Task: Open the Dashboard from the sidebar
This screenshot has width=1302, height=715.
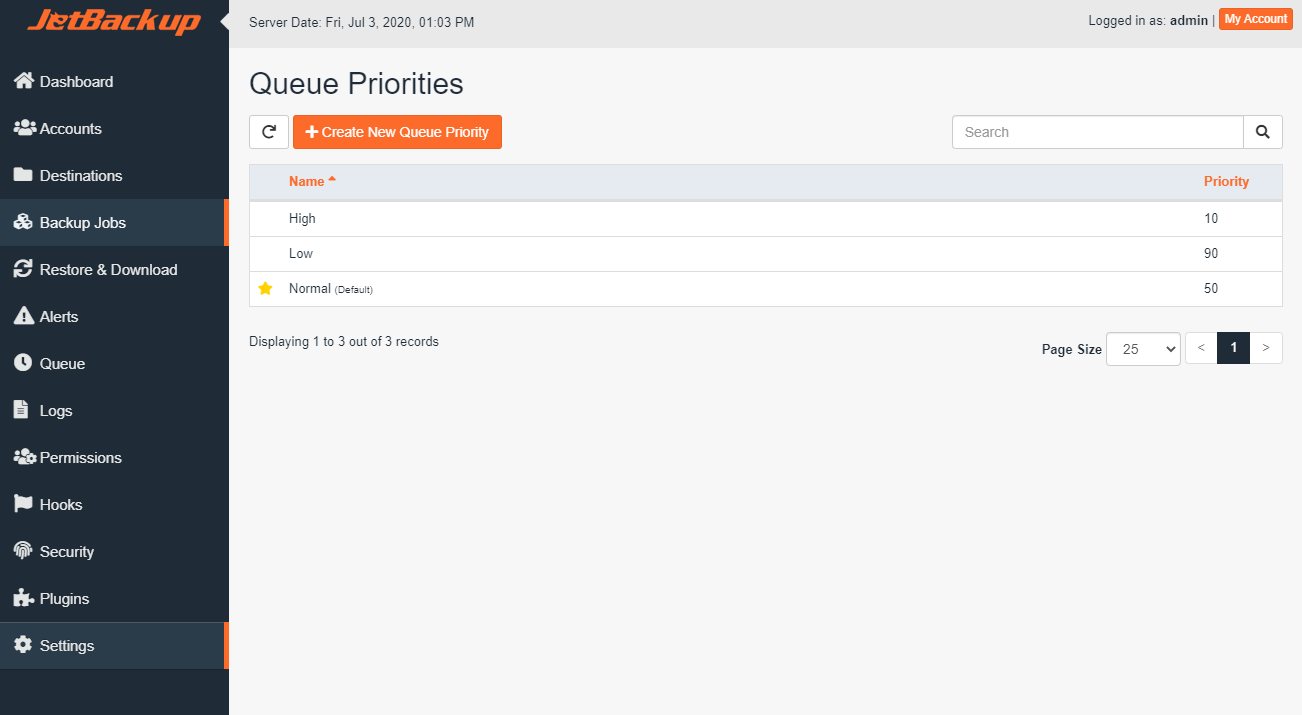Action: point(75,81)
